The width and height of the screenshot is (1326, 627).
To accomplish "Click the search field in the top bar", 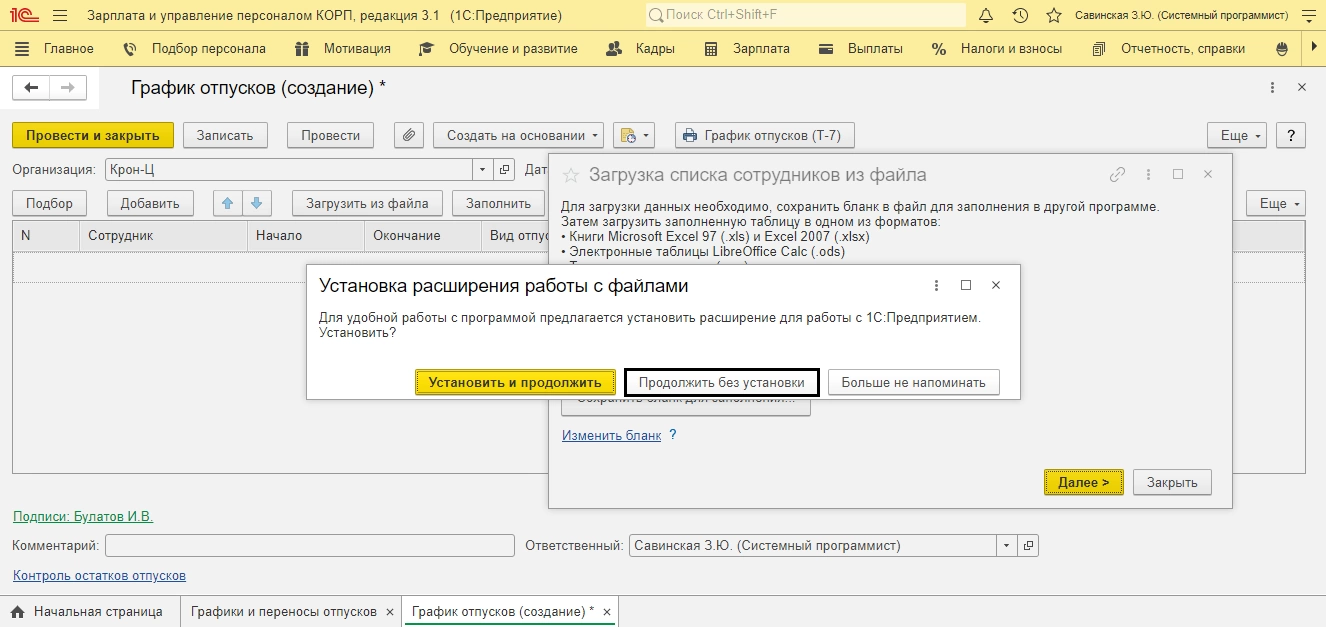I will click(806, 16).
